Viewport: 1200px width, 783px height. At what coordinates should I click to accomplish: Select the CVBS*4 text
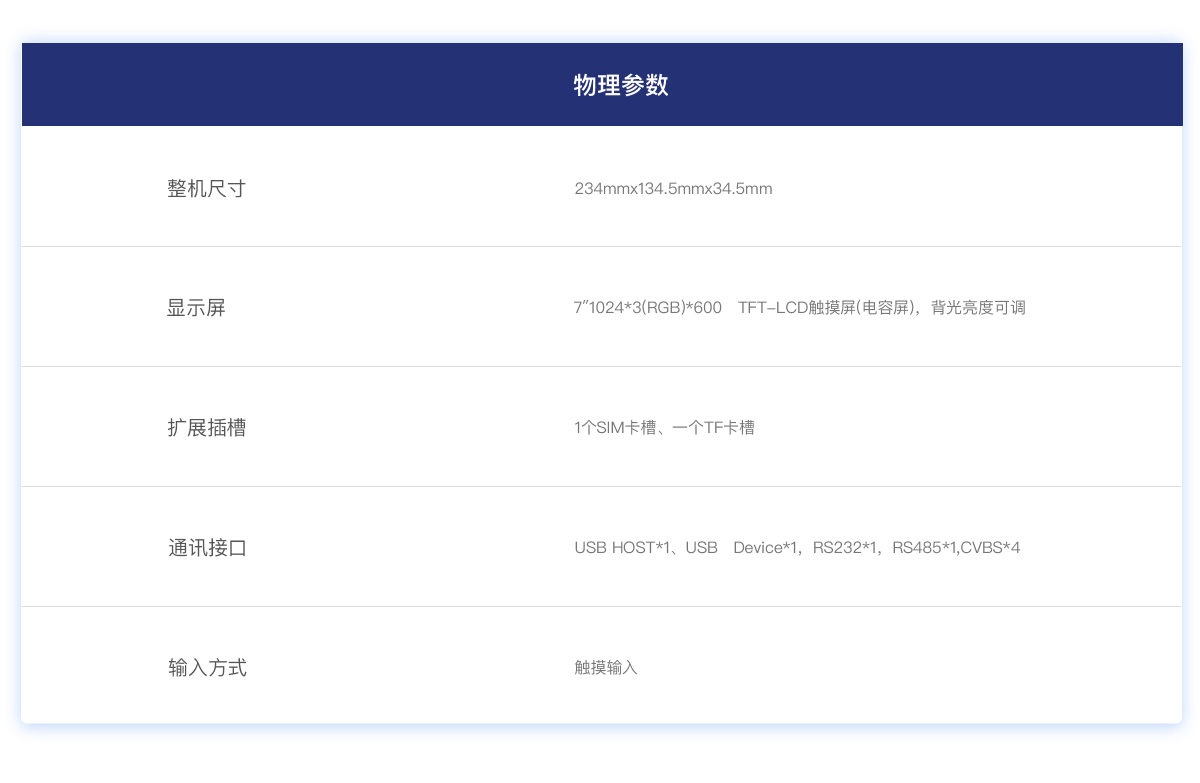991,548
